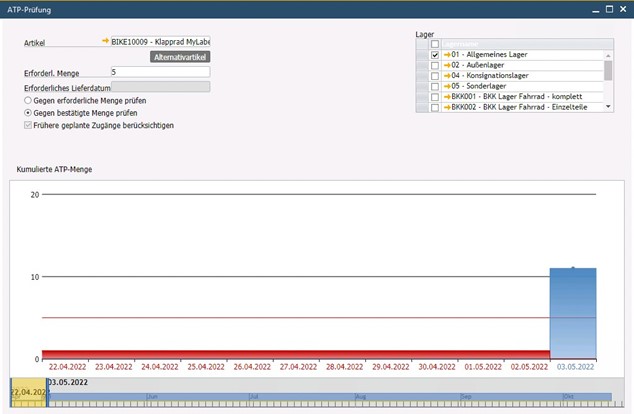Toggle Frühere geplante Zugänge berücksichtigen checkbox

click(x=27, y=126)
